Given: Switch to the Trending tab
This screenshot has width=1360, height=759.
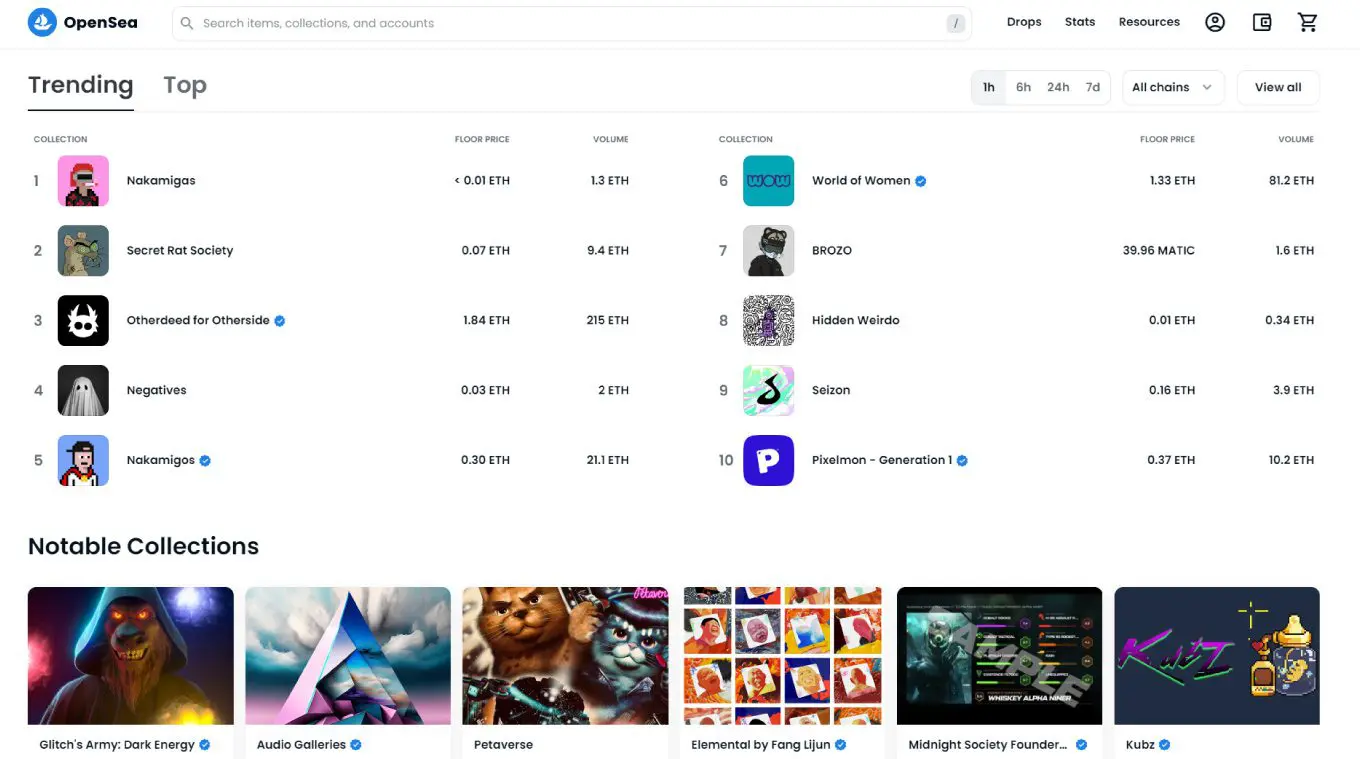Looking at the screenshot, I should [81, 86].
